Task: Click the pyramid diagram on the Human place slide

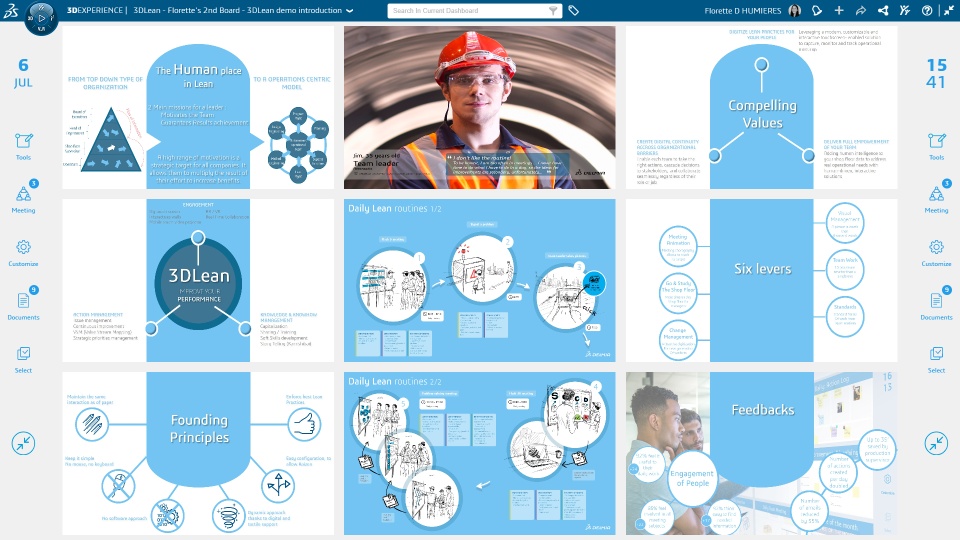Action: (x=111, y=140)
